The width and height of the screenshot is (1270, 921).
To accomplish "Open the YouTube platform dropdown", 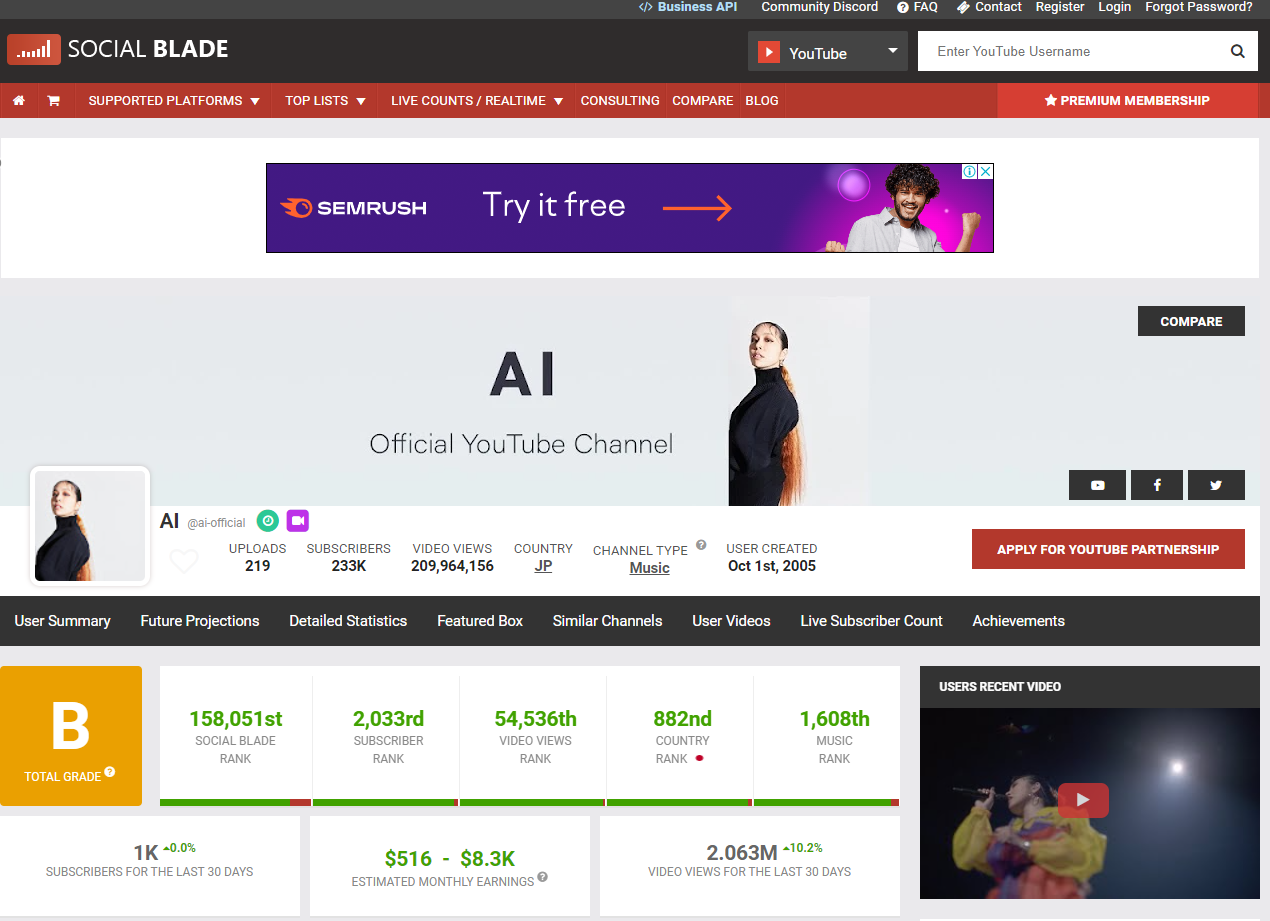I will point(828,51).
